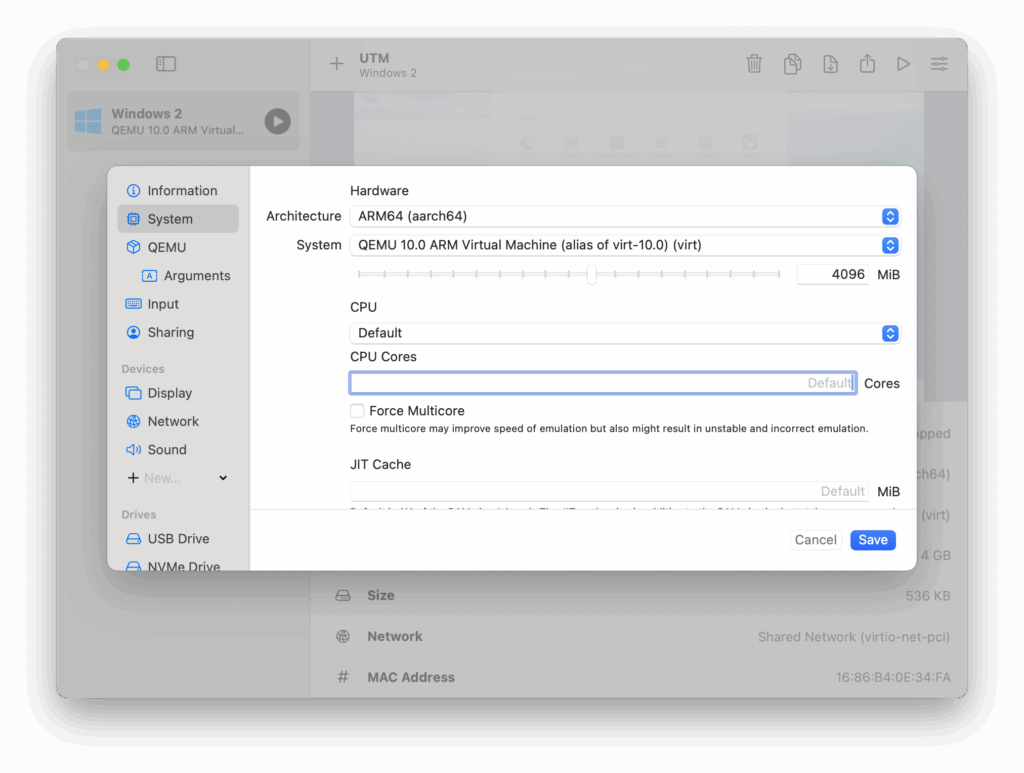Switch to the QEMU settings tab
Screen dimensions: 1024x773
(166, 247)
